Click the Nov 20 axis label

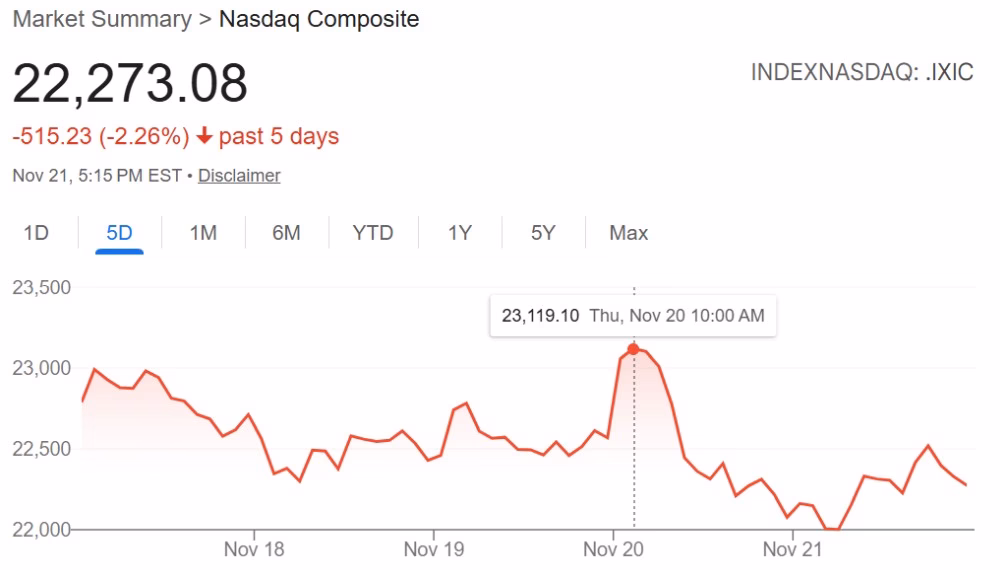pos(613,549)
